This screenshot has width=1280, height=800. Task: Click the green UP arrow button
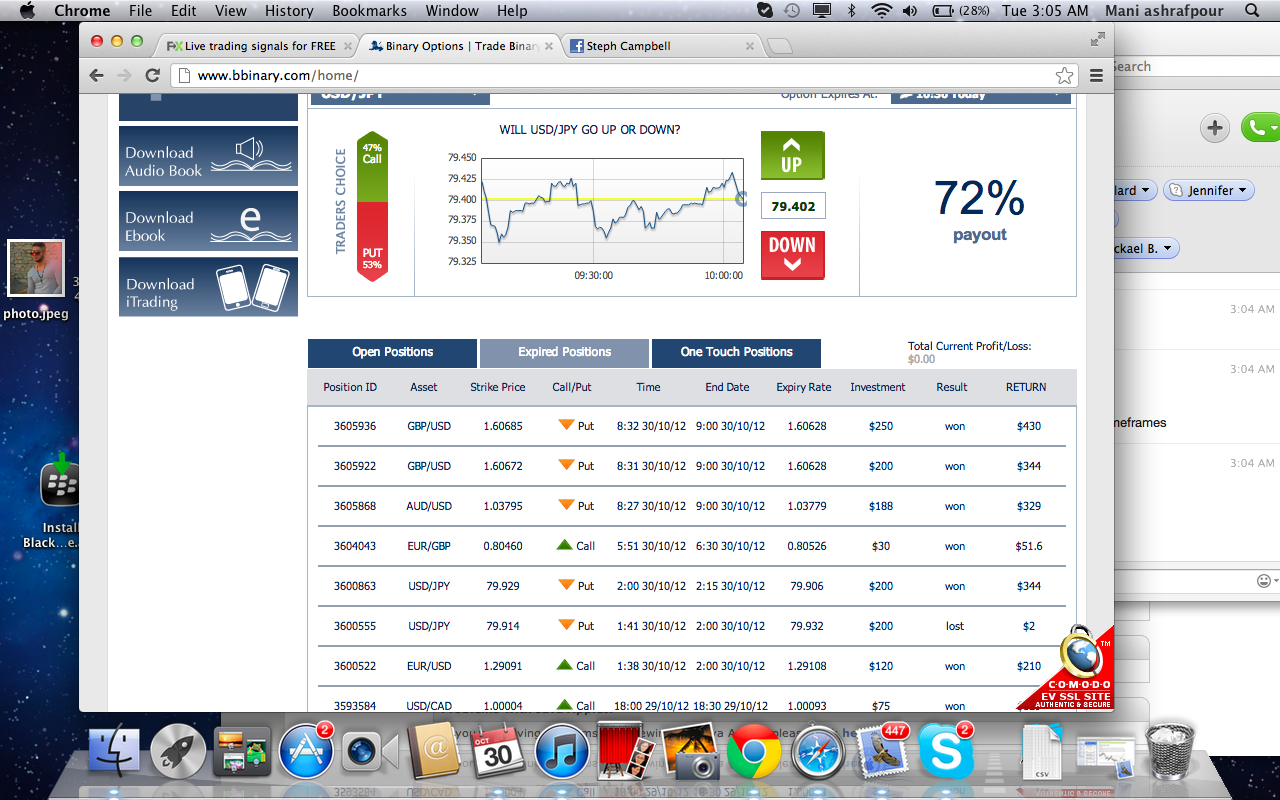click(792, 155)
